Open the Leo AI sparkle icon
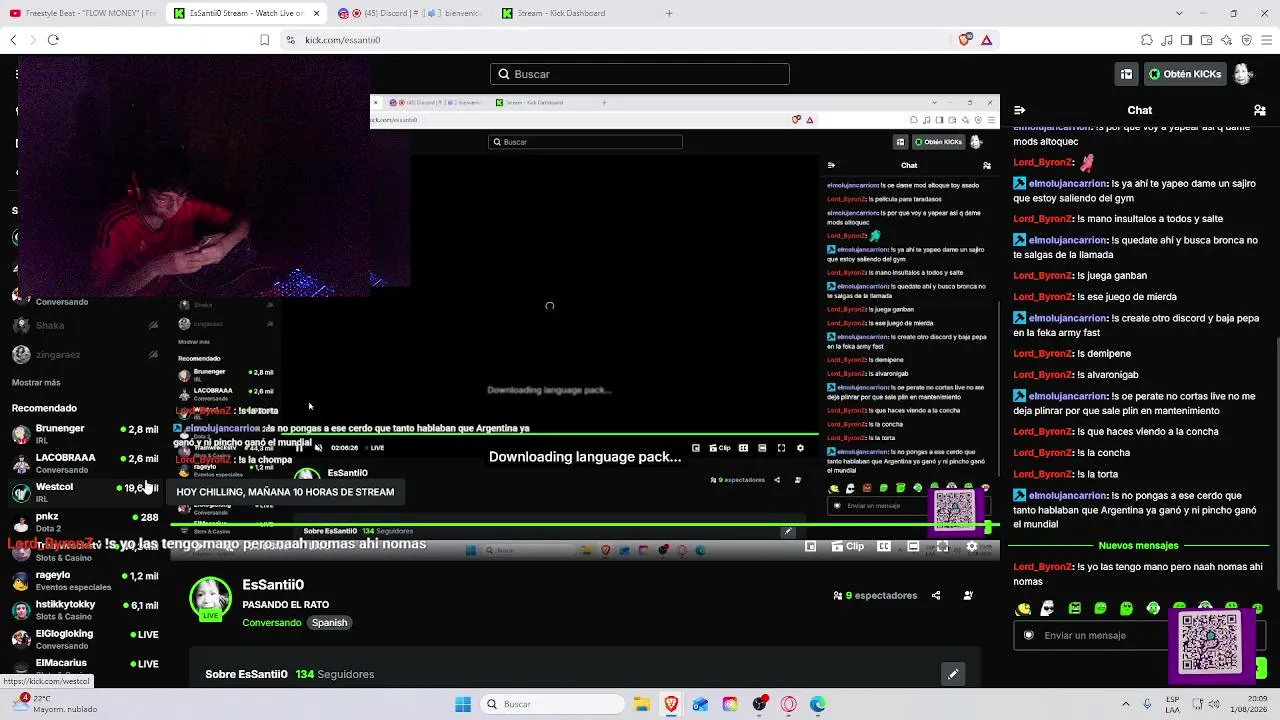The image size is (1280, 720). [1227, 40]
